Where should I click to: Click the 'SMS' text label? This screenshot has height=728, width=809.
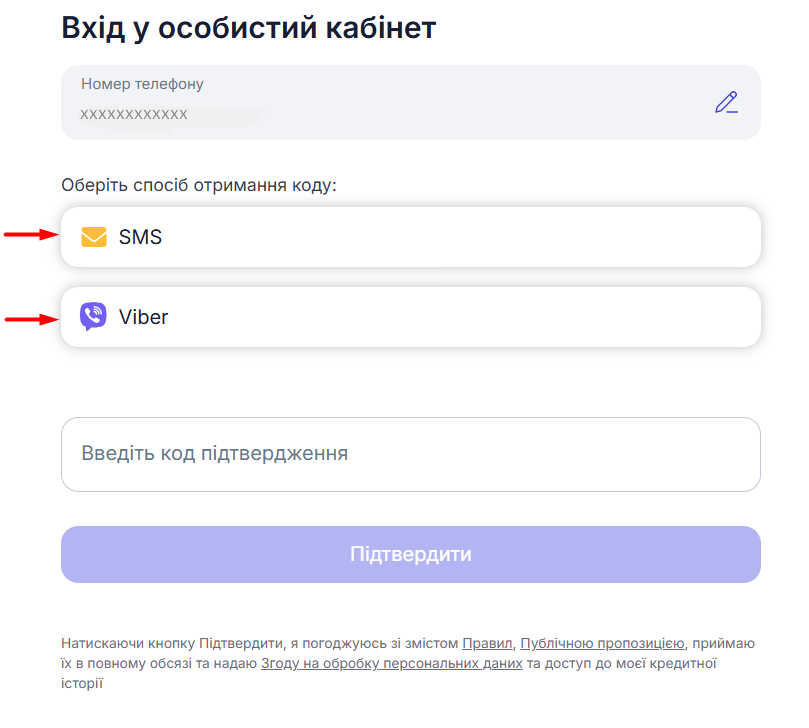[x=140, y=237]
